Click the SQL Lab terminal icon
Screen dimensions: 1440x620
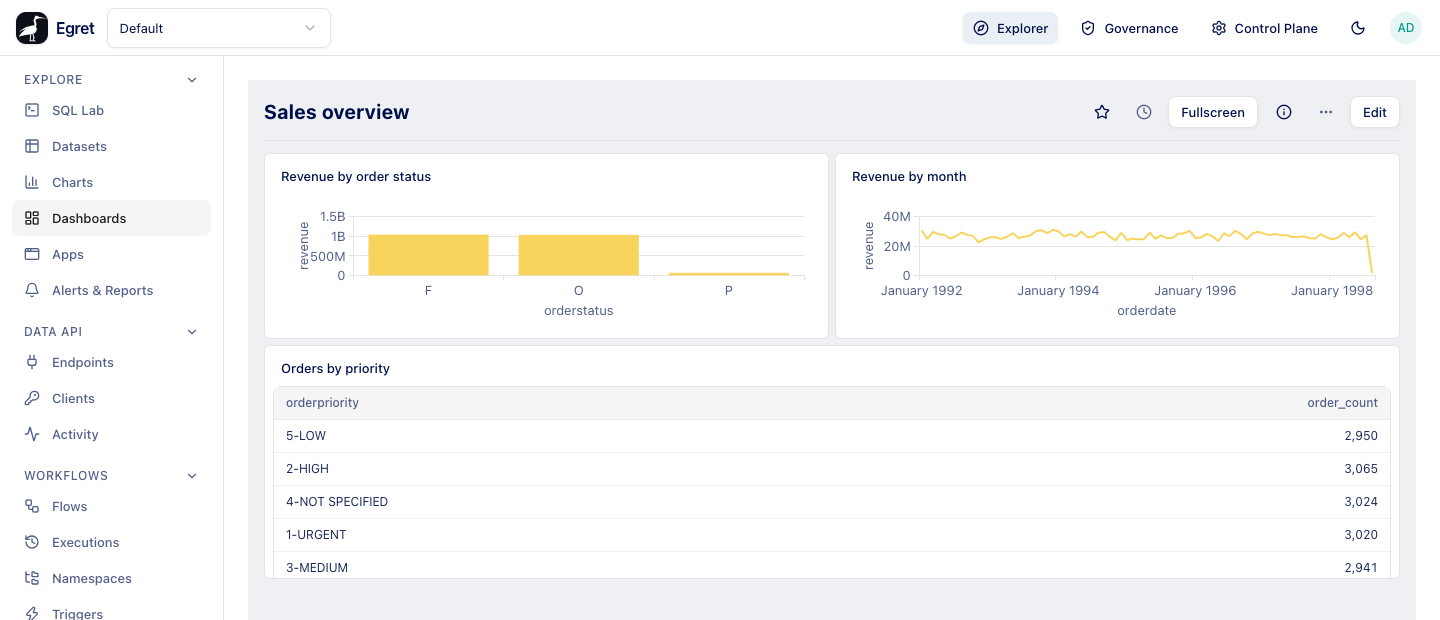coord(32,110)
